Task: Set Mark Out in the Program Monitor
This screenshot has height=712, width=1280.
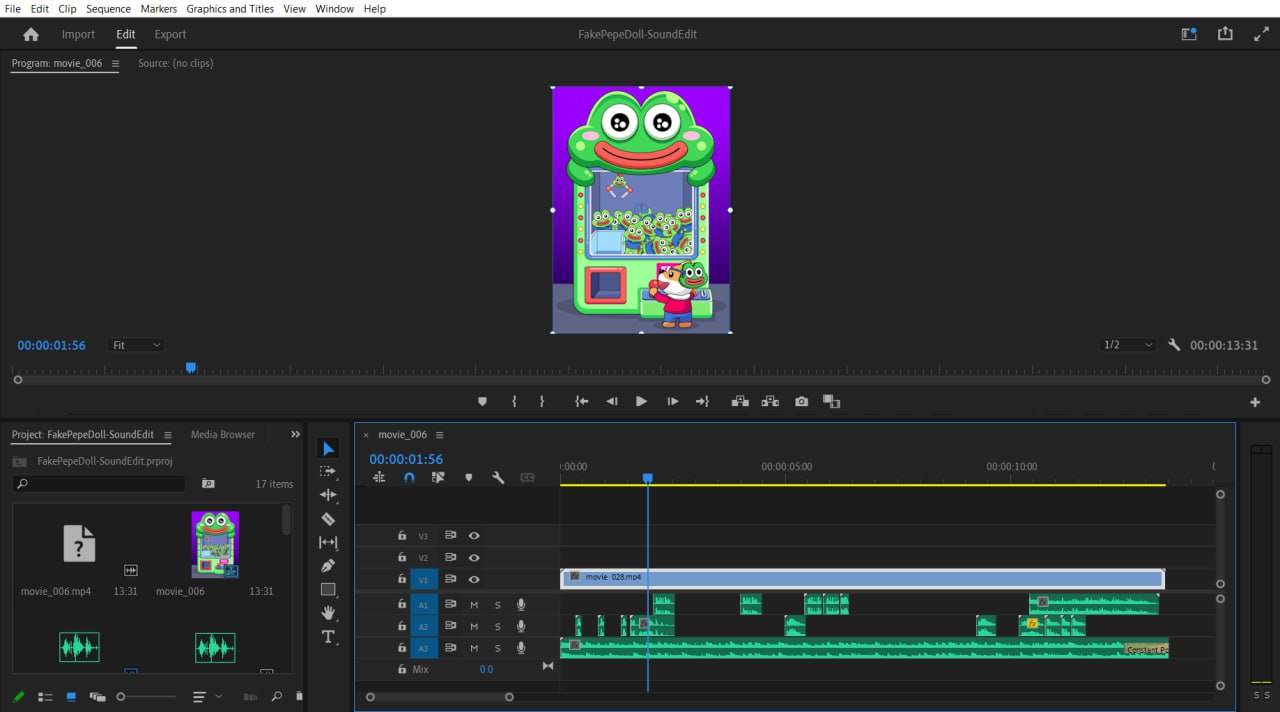Action: pyautogui.click(x=542, y=401)
